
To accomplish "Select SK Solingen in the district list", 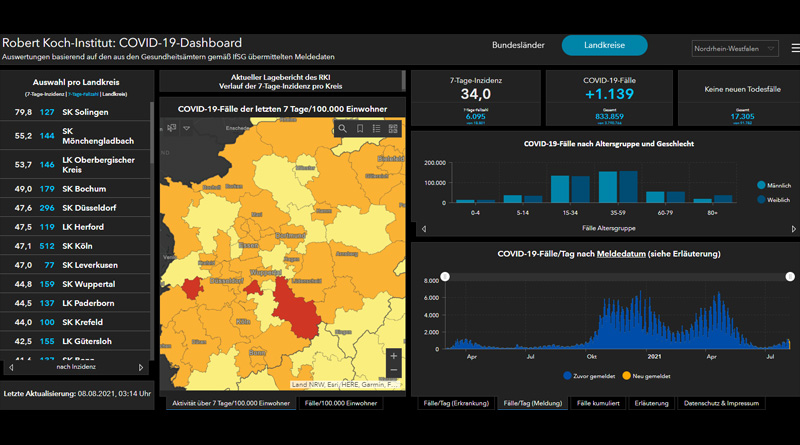I will point(75,112).
